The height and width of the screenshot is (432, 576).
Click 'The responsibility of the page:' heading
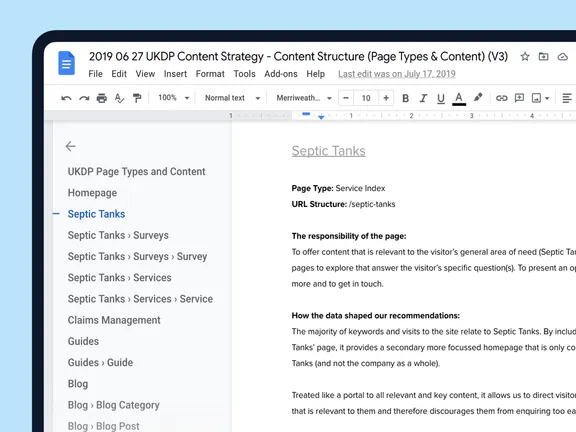point(349,236)
